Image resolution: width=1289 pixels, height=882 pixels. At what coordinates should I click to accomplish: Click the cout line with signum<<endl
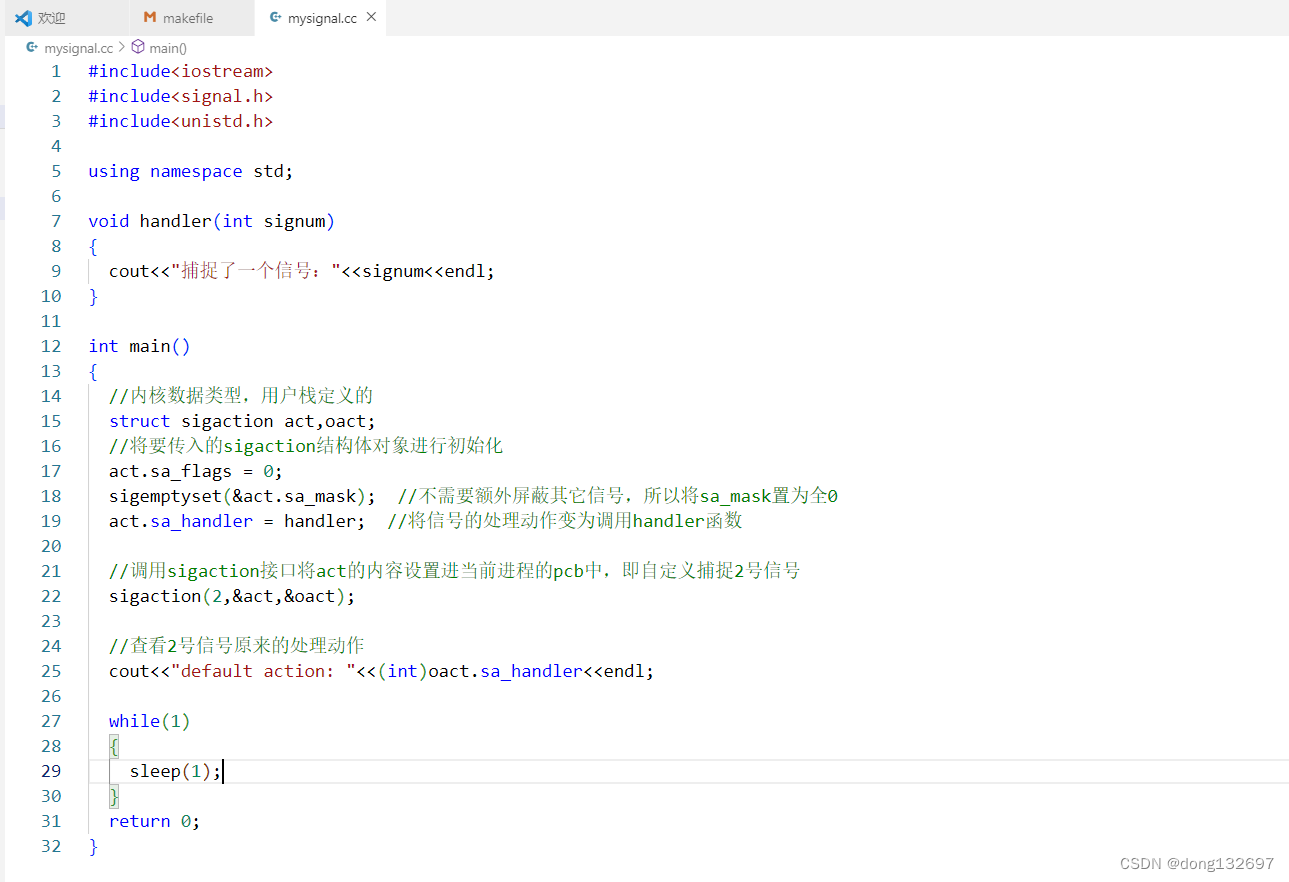tap(302, 271)
